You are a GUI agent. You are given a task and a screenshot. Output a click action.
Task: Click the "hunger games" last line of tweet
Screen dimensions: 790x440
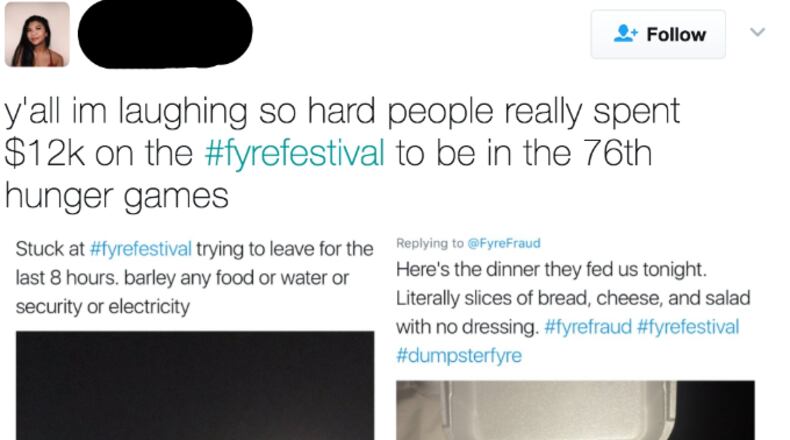[x=117, y=195]
